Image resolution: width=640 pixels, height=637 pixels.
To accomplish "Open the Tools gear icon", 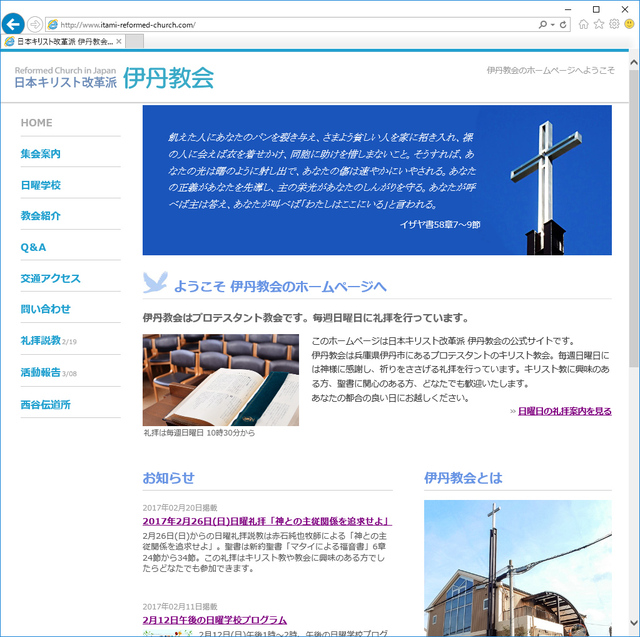I will coord(614,24).
